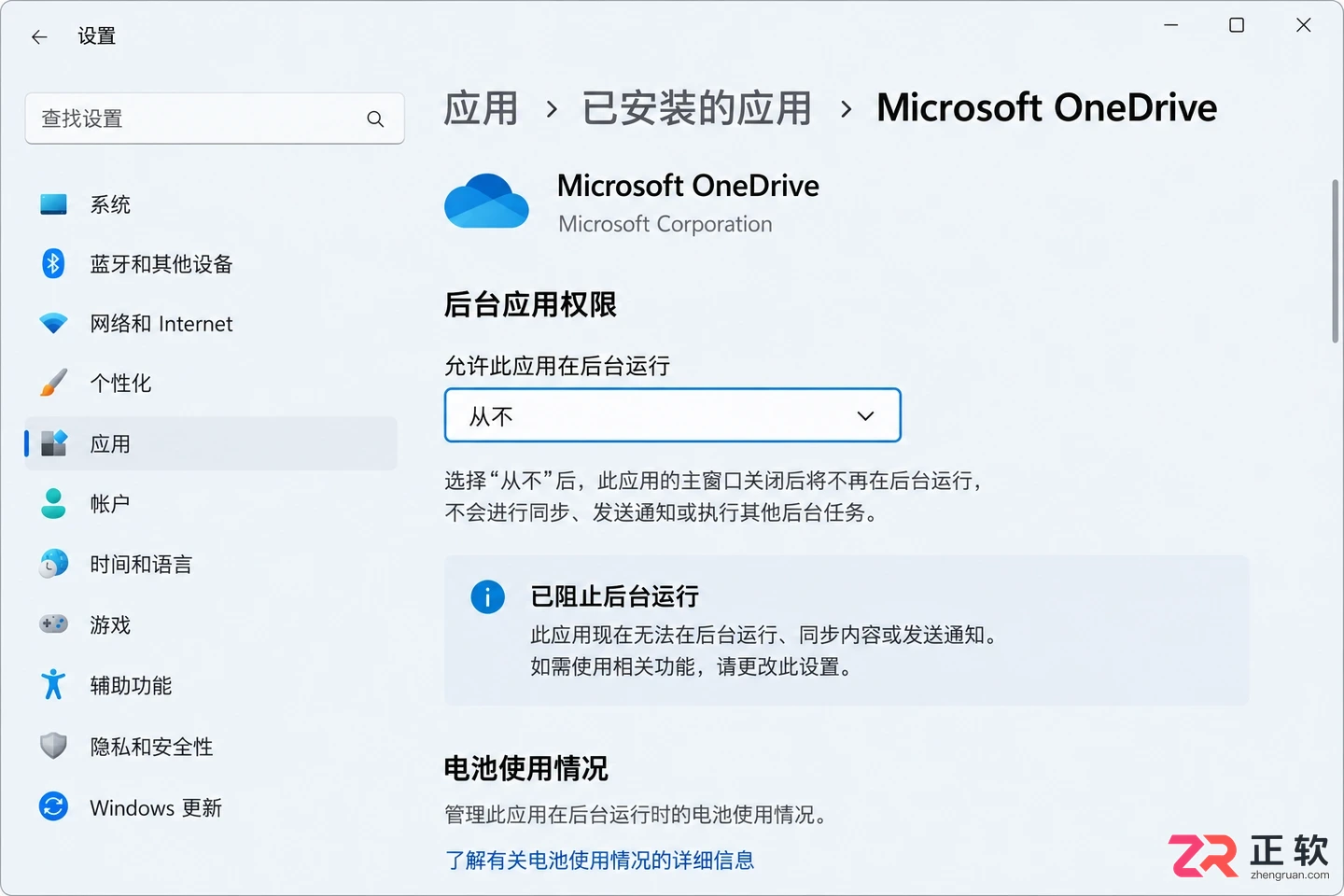Click the 电池使用情况 section heading
The image size is (1344, 896).
(526, 768)
